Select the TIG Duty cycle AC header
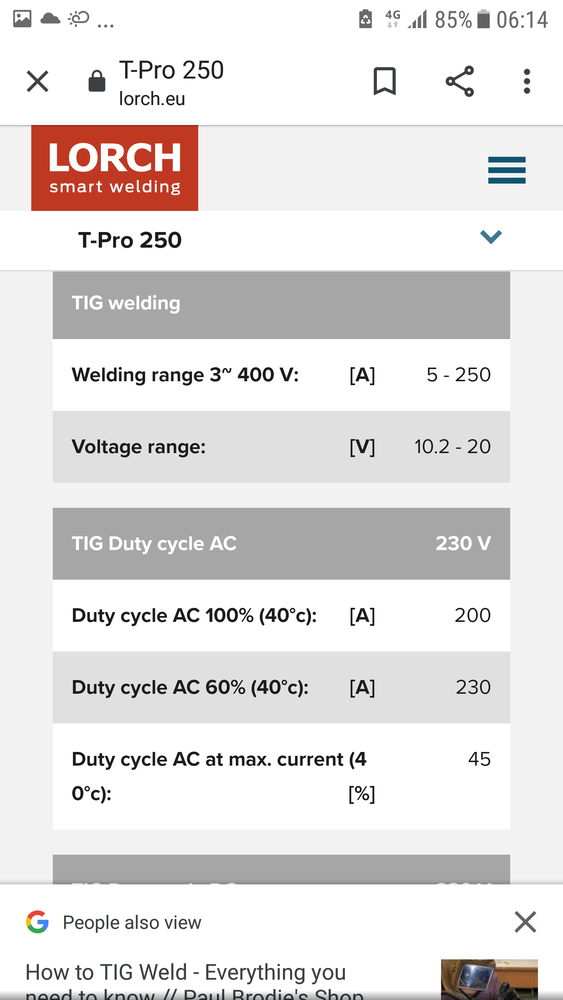 pos(281,543)
